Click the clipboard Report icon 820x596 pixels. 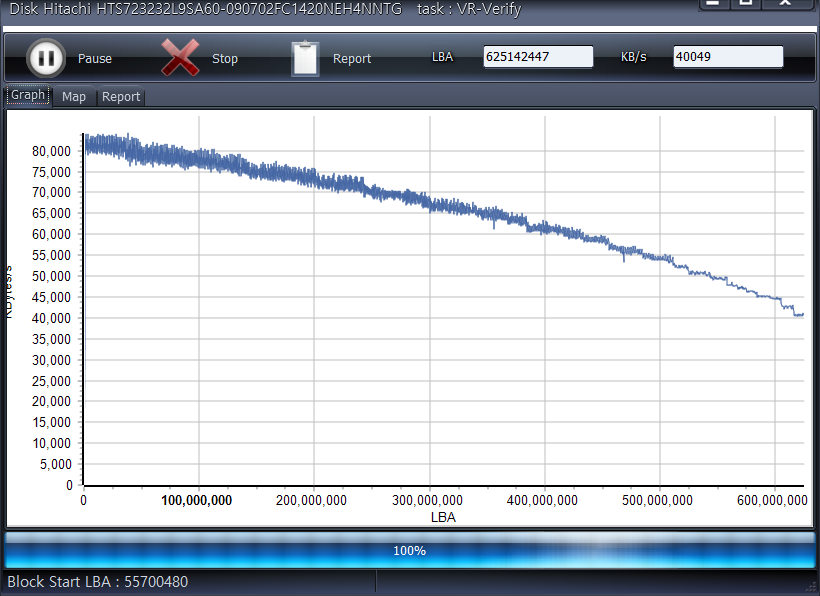pos(305,58)
